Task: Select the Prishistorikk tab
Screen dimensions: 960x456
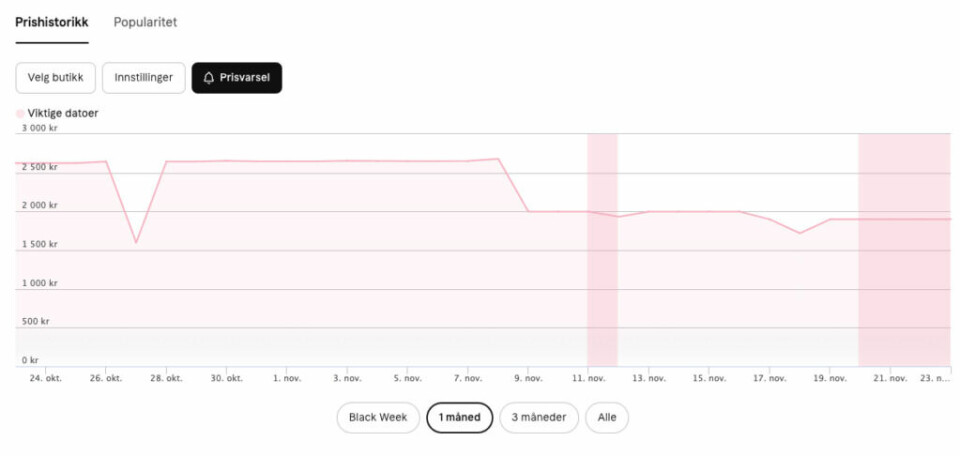Action: click(x=52, y=22)
